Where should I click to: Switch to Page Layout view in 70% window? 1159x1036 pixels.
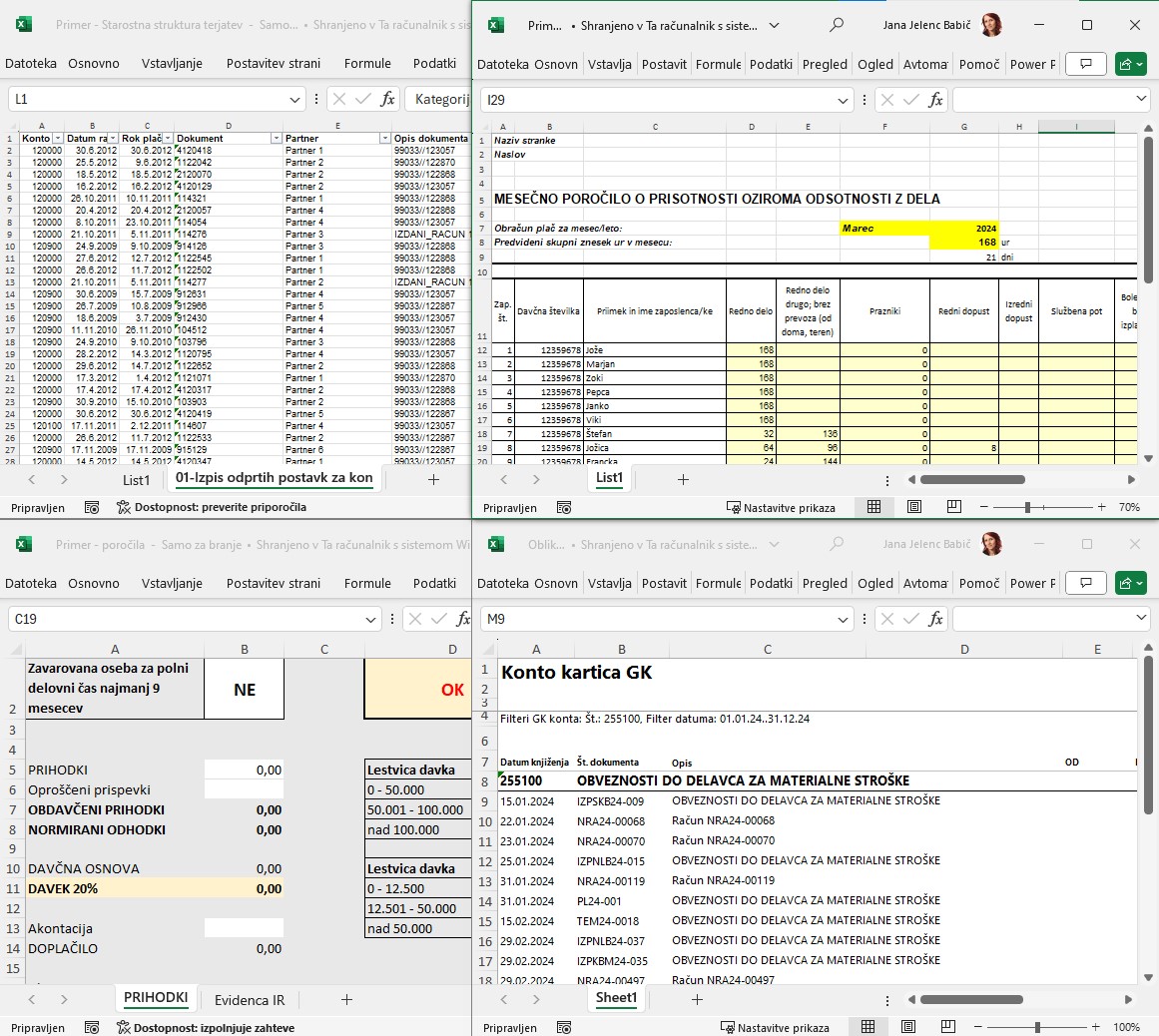pos(914,507)
